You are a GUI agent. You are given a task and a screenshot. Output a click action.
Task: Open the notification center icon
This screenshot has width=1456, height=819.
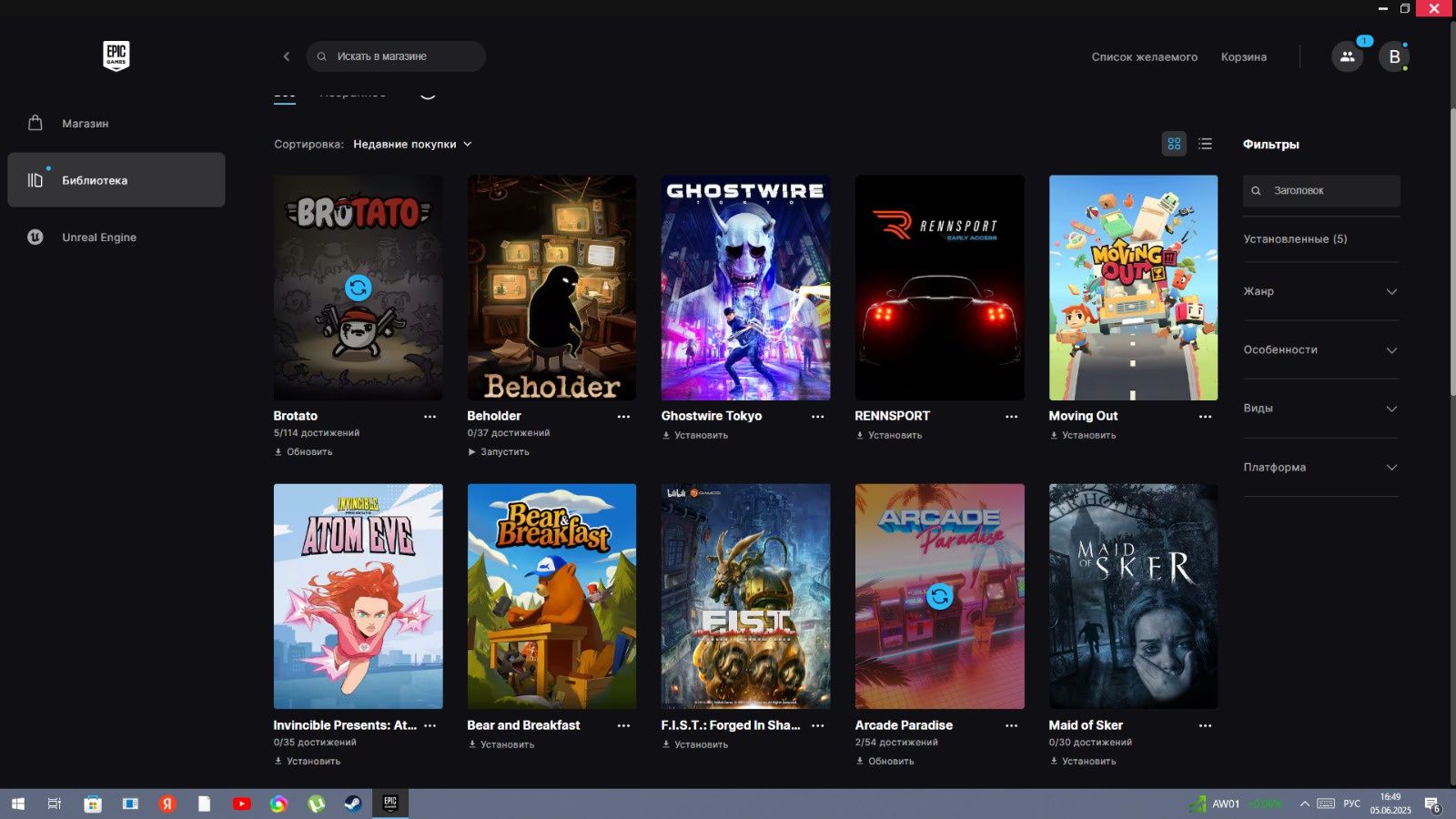point(1432,804)
